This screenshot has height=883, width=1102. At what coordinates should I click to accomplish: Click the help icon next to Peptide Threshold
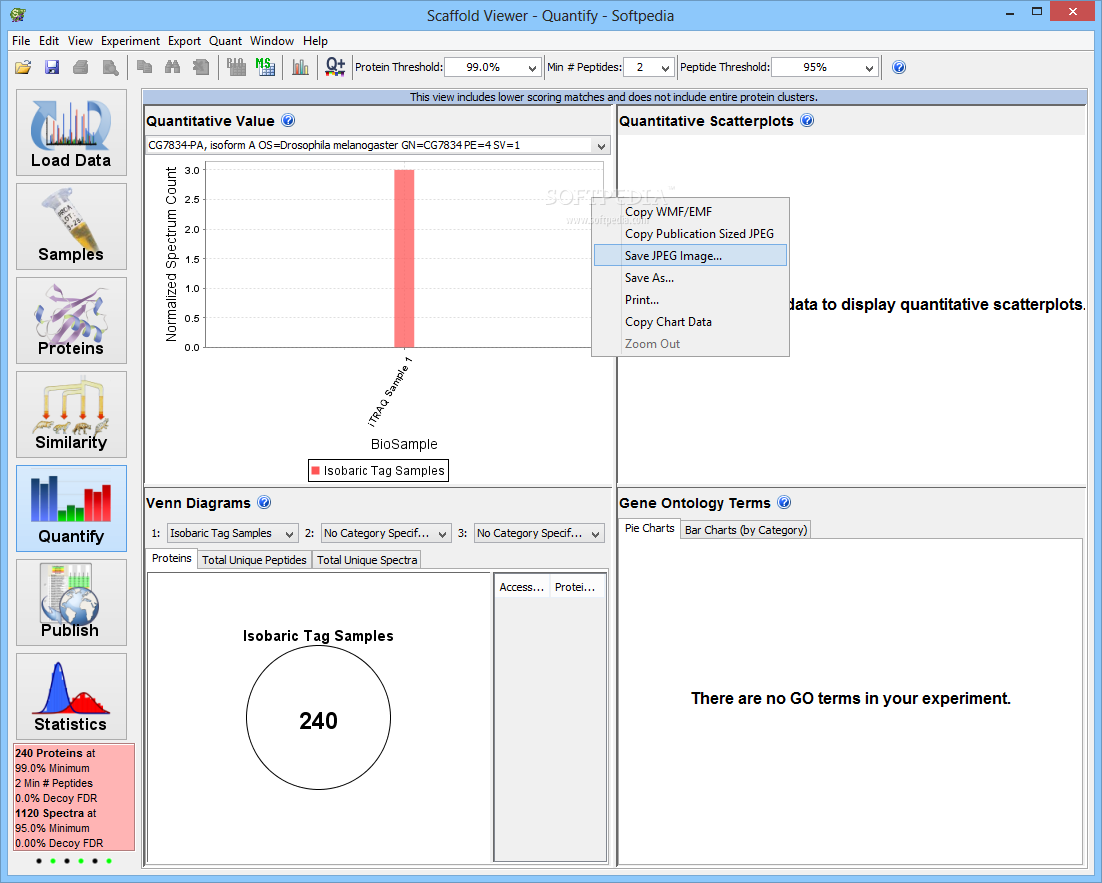899,67
